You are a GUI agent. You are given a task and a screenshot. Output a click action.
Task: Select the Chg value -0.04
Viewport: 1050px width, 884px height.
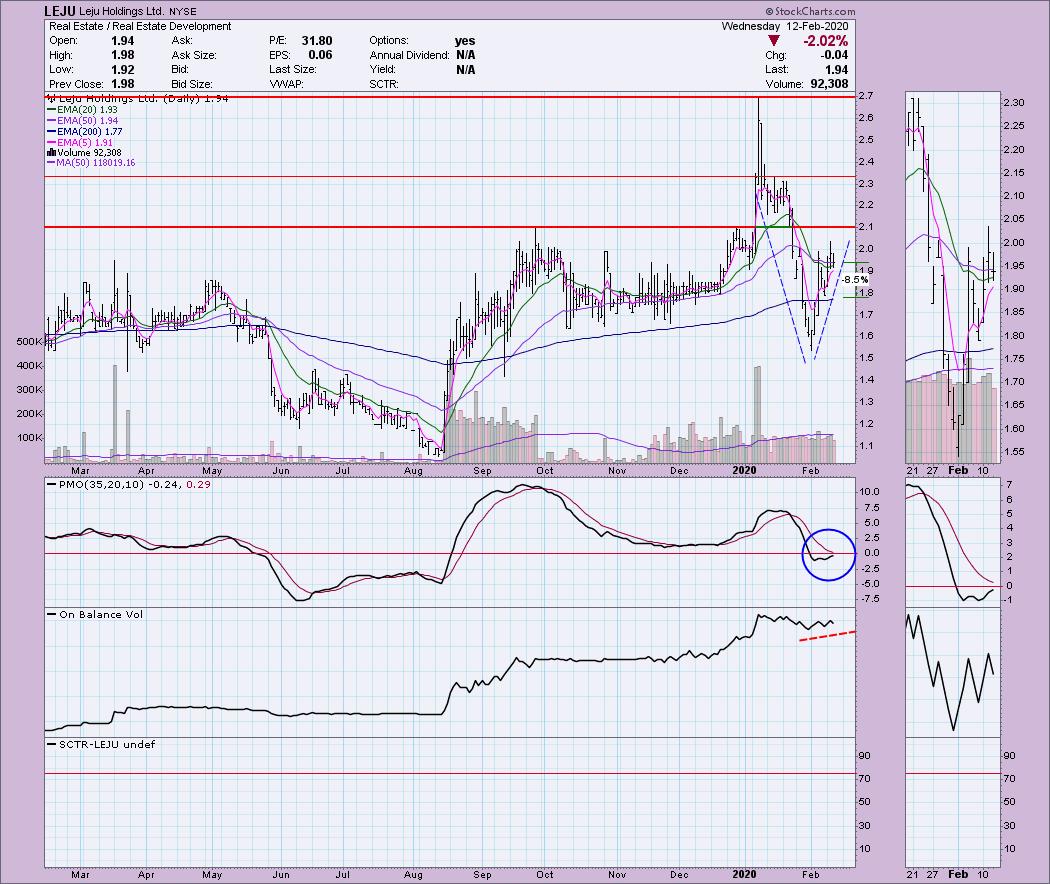click(834, 55)
